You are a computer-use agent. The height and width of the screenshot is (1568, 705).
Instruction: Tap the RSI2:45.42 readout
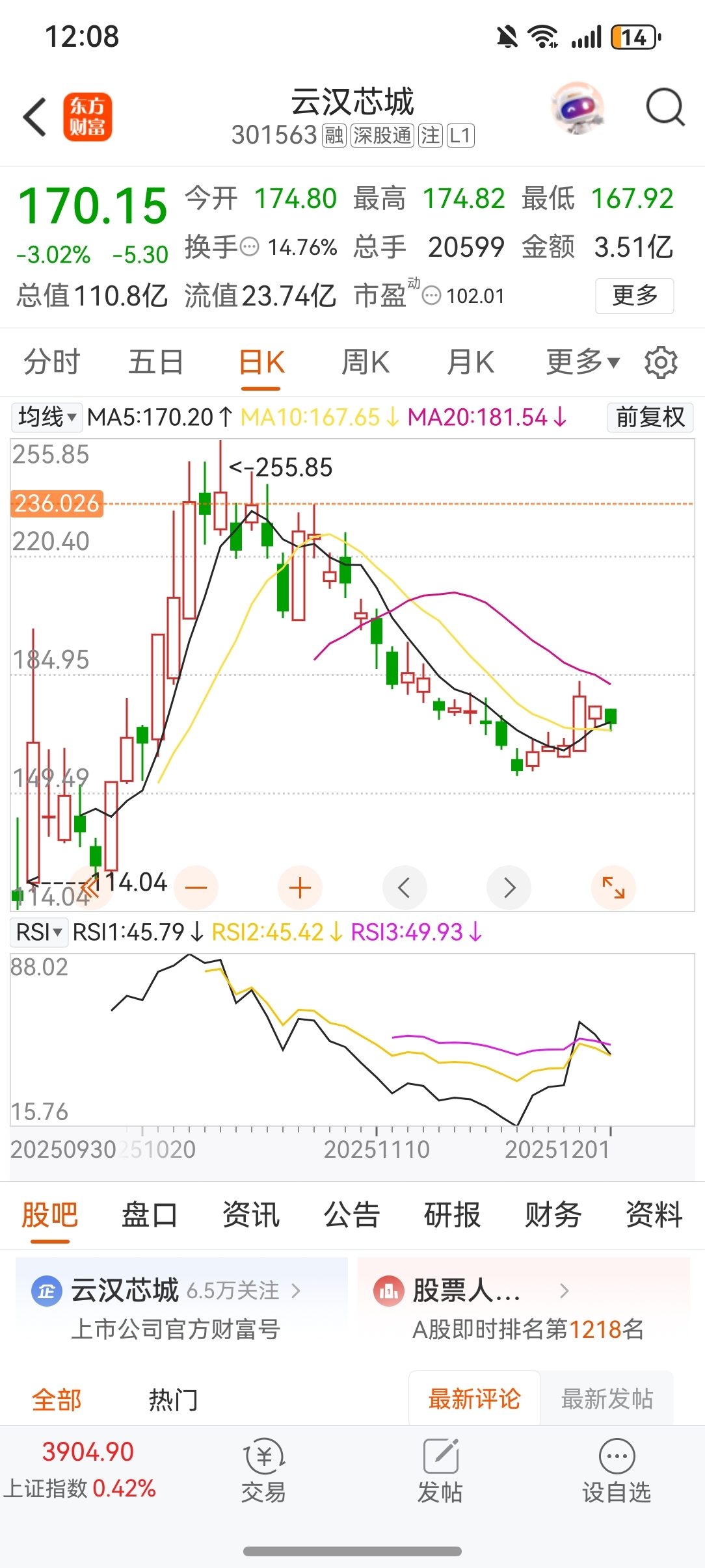click(x=278, y=932)
